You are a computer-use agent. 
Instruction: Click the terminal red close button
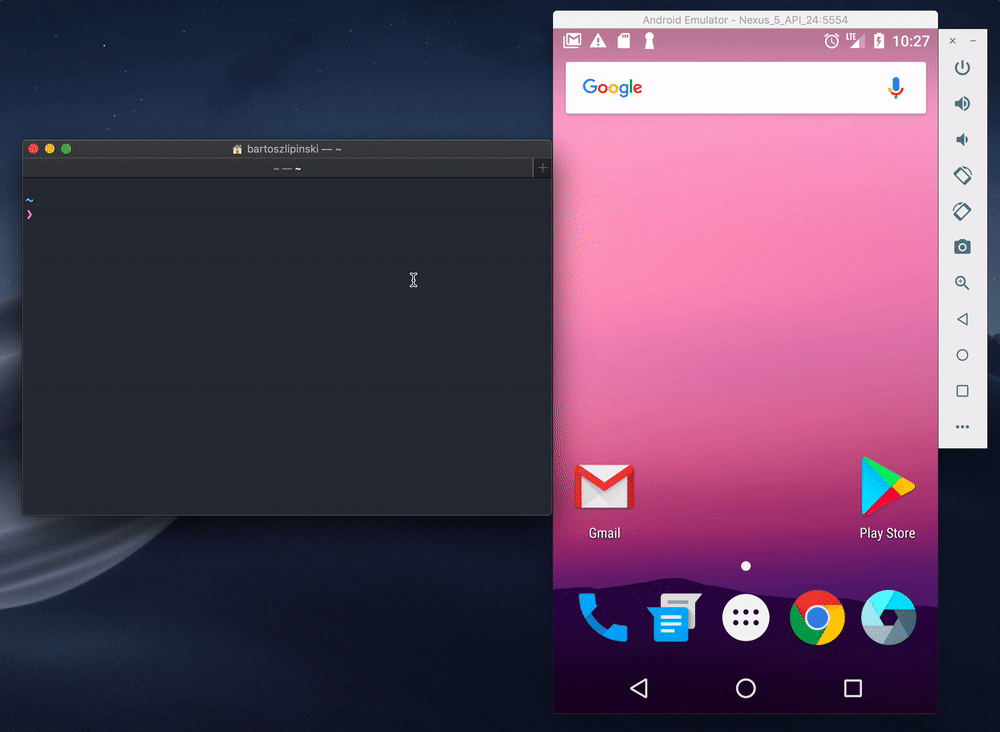[x=33, y=149]
